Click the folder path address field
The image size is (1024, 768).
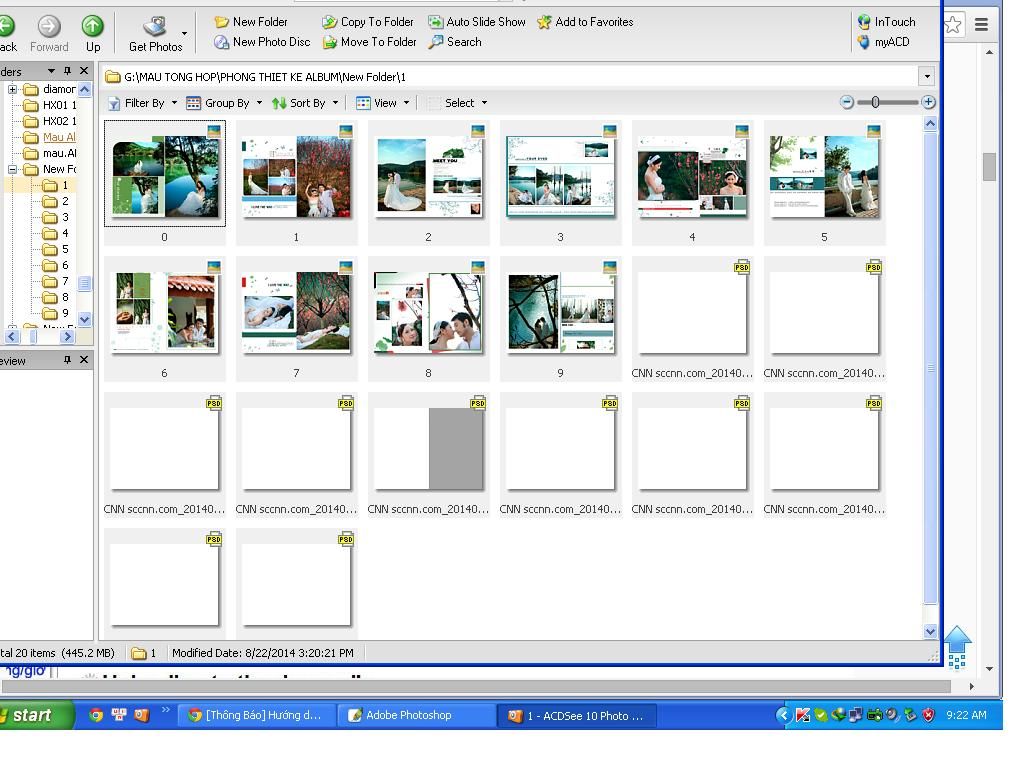511,76
